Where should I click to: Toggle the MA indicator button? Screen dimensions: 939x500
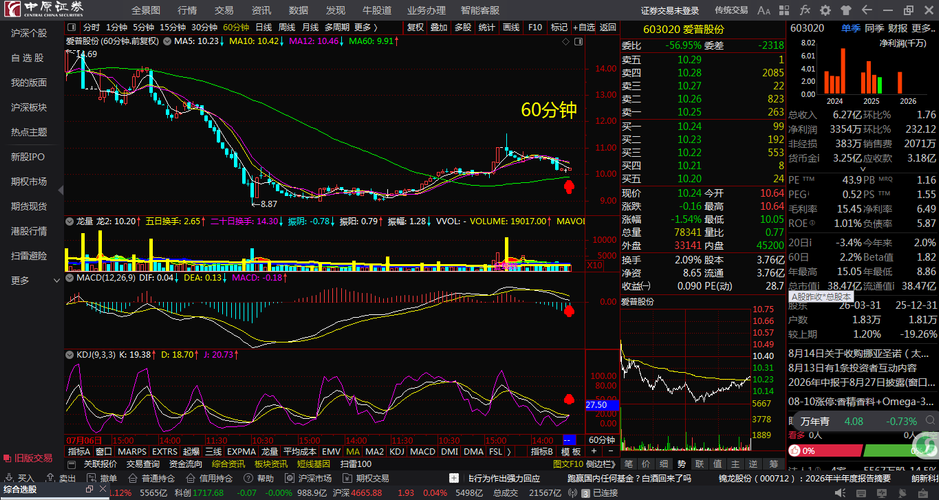click(353, 451)
